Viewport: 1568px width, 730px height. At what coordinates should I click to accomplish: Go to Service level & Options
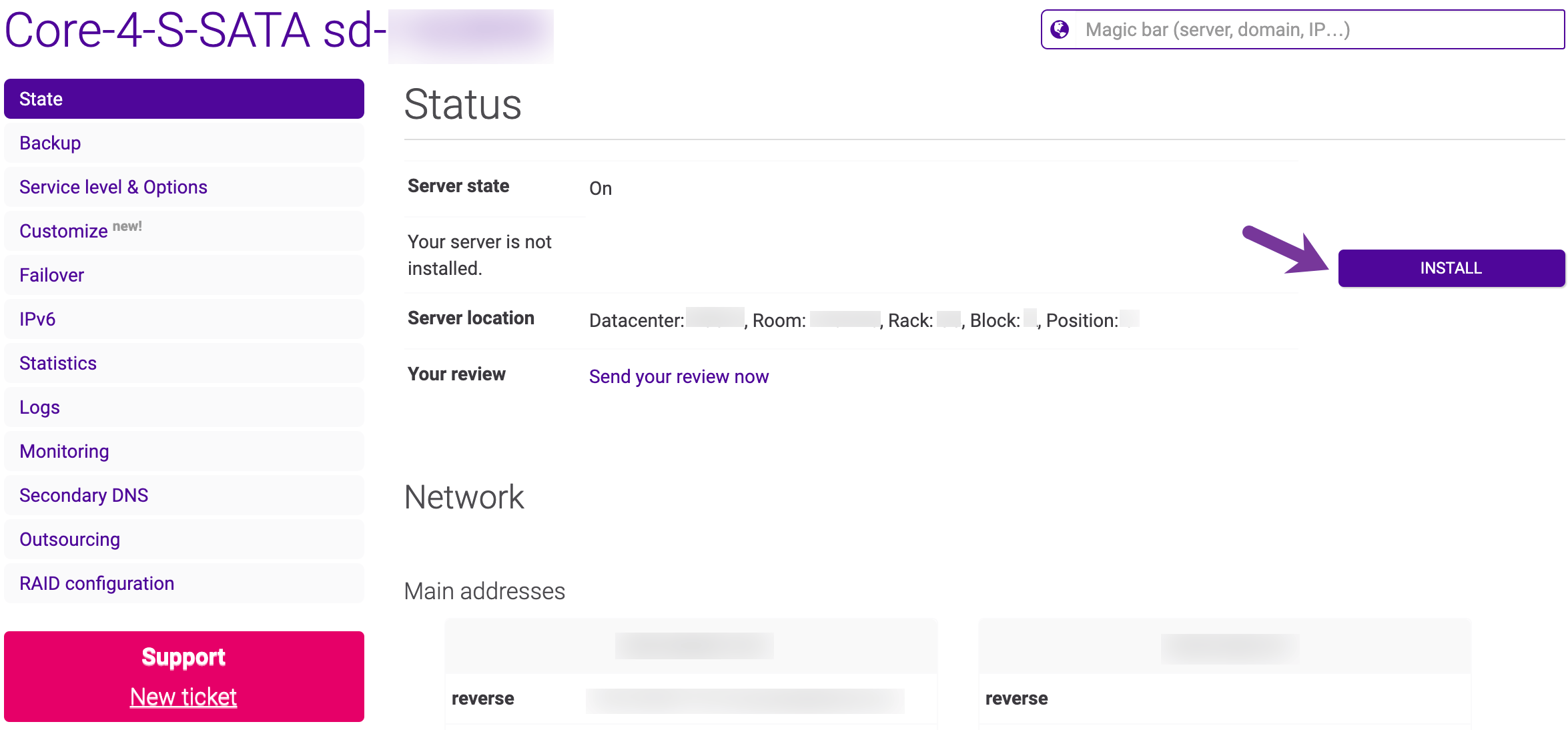(x=184, y=187)
